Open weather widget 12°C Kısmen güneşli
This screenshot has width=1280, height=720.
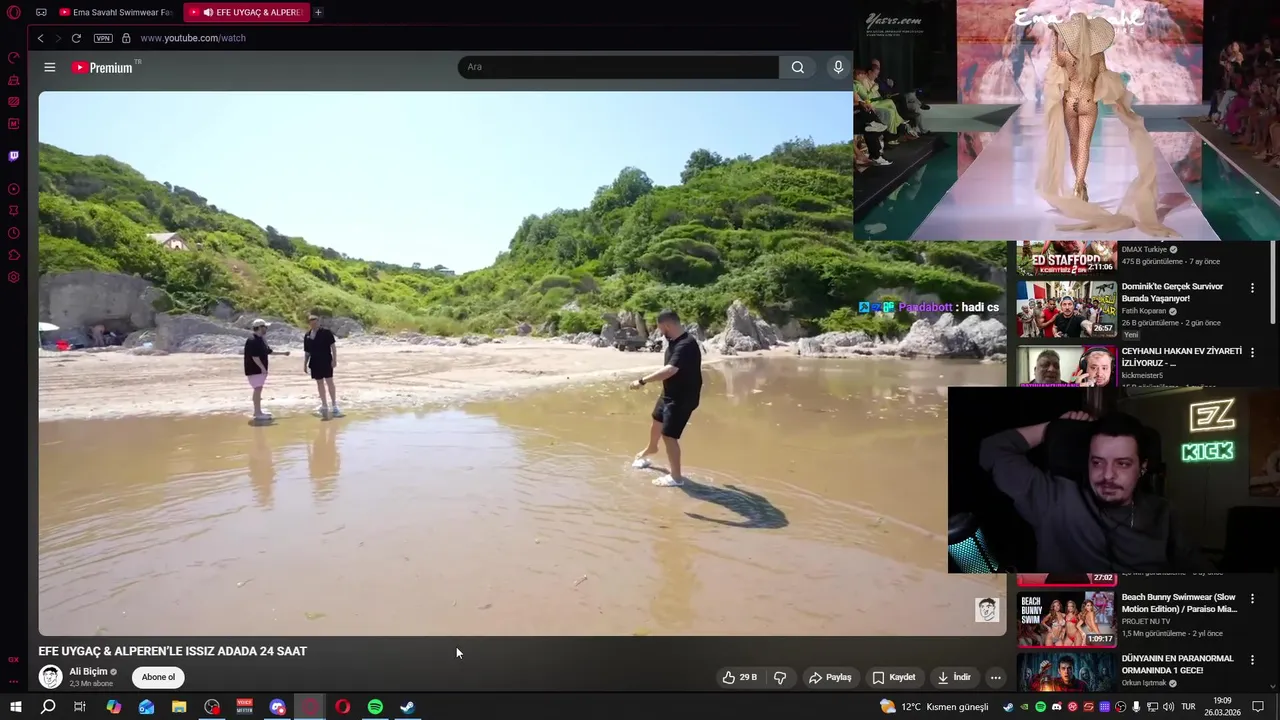[934, 707]
